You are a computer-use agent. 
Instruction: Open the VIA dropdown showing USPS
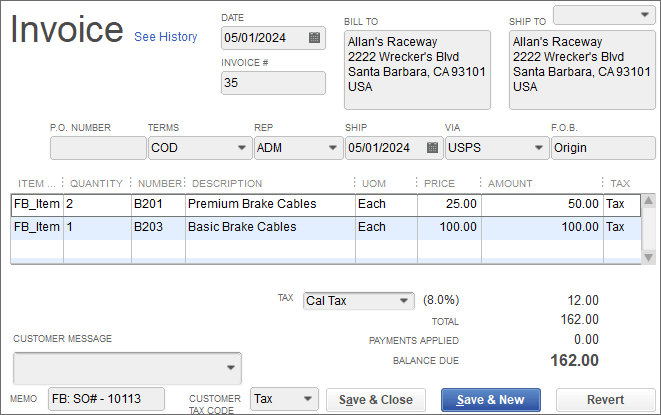tap(538, 148)
